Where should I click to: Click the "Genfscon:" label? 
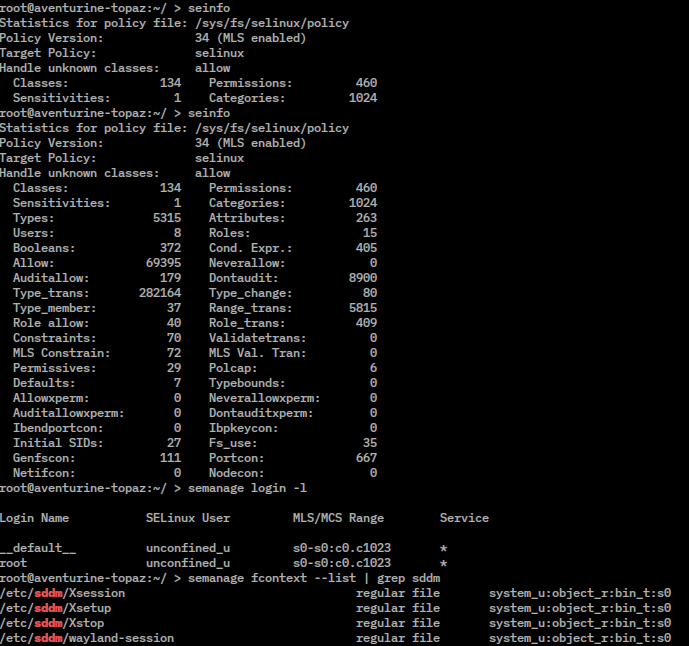coord(44,458)
